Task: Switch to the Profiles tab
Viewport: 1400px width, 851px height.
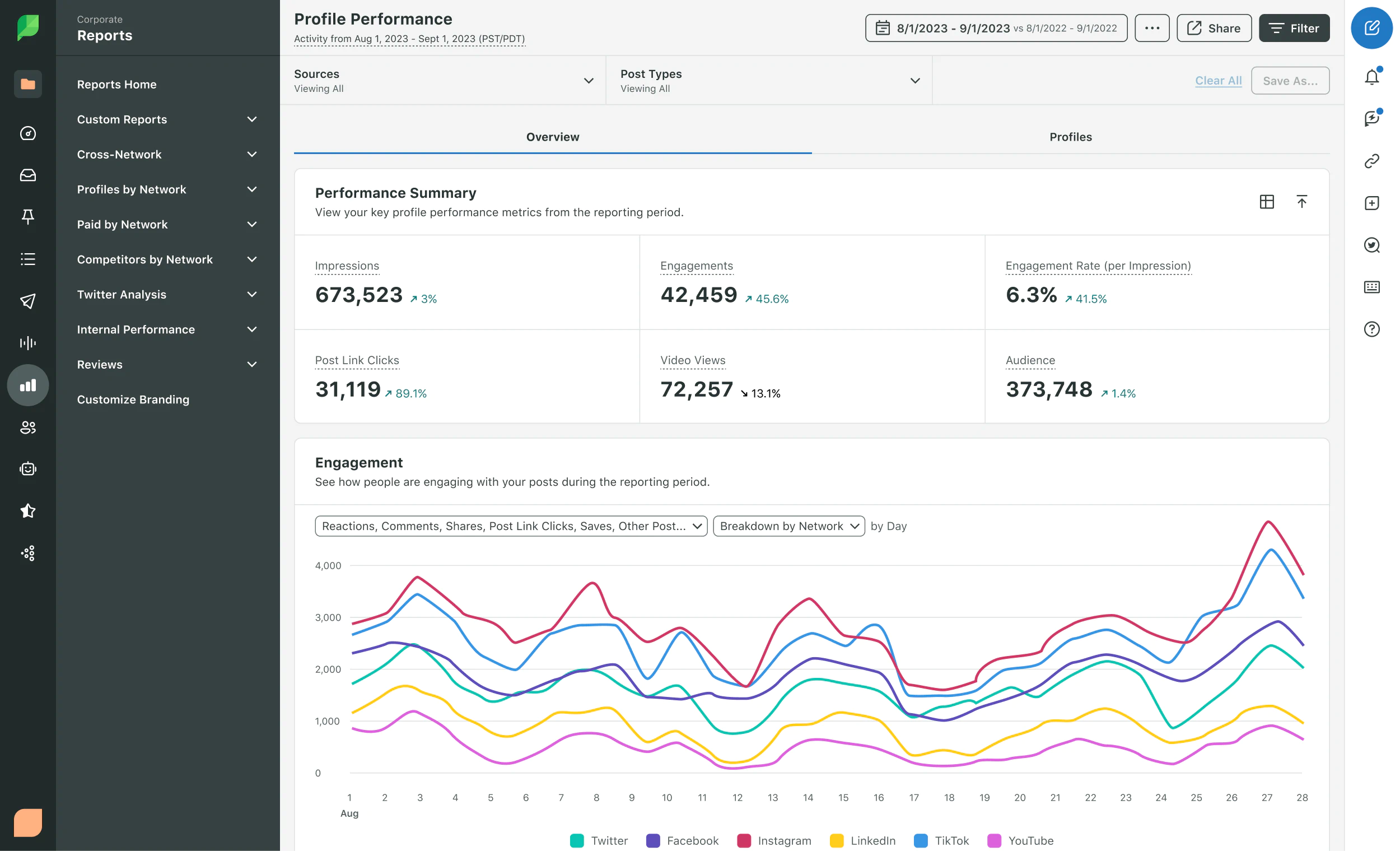Action: 1071,136
